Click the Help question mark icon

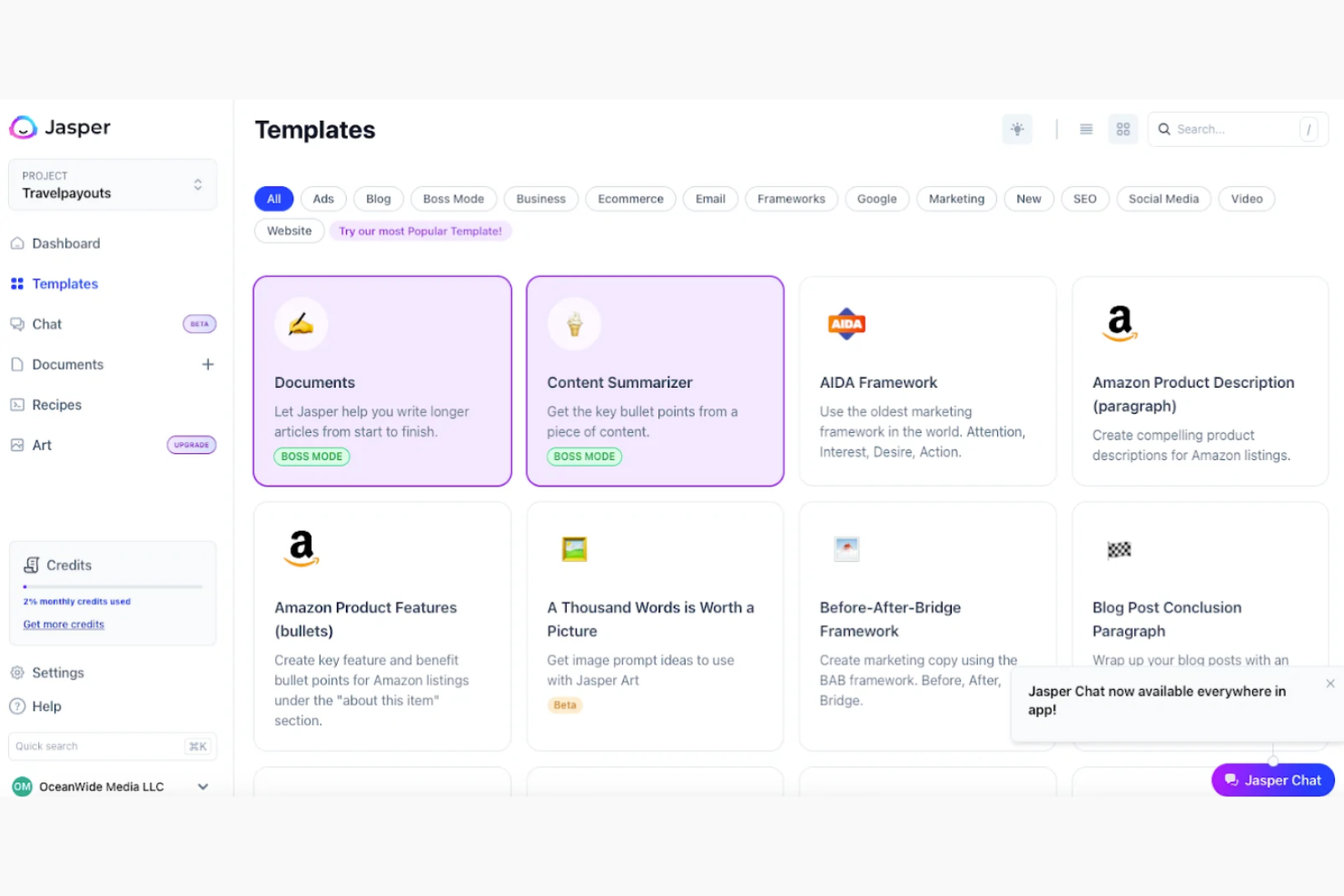[x=18, y=706]
